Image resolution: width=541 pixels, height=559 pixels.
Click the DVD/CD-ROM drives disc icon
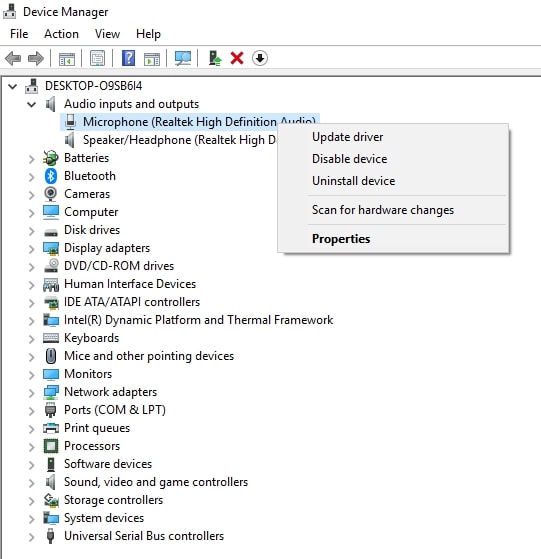tap(51, 266)
